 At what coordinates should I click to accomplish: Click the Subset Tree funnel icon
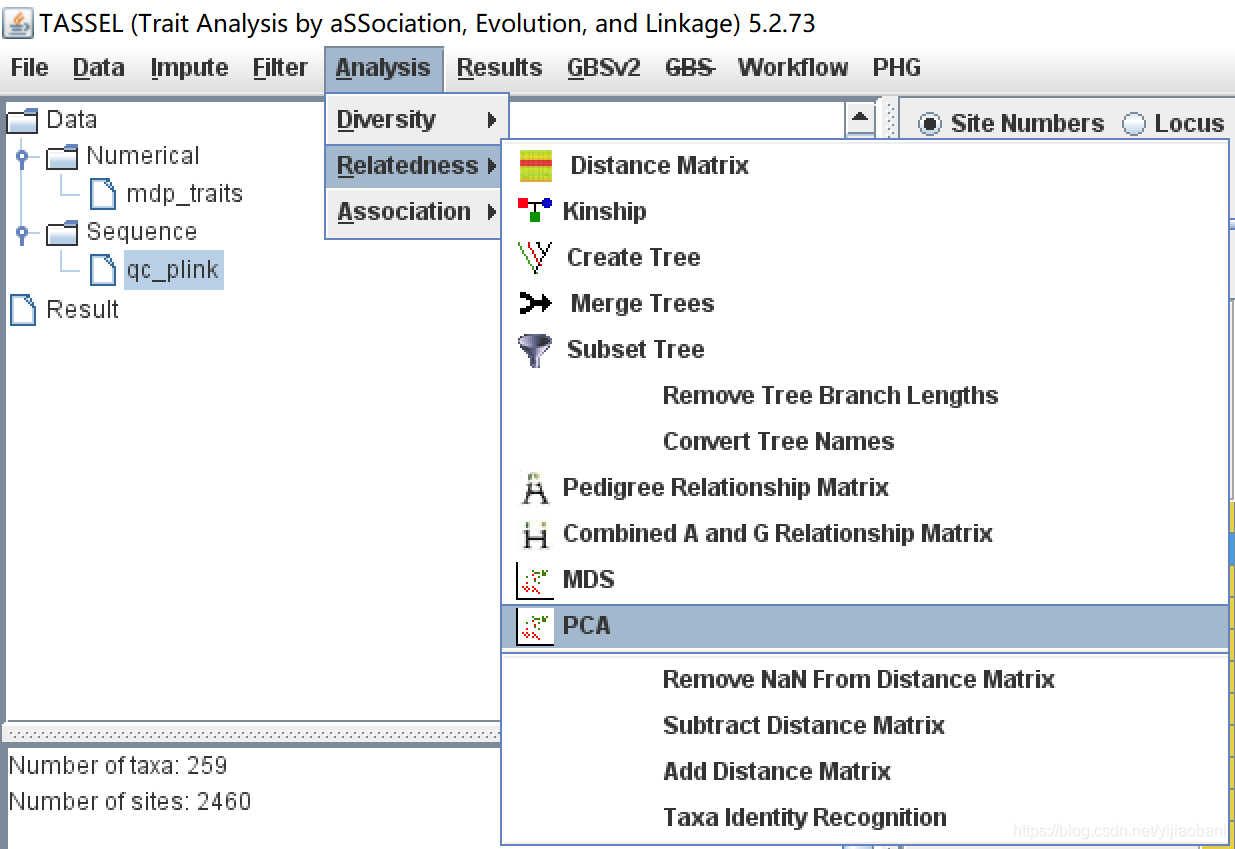[535, 350]
